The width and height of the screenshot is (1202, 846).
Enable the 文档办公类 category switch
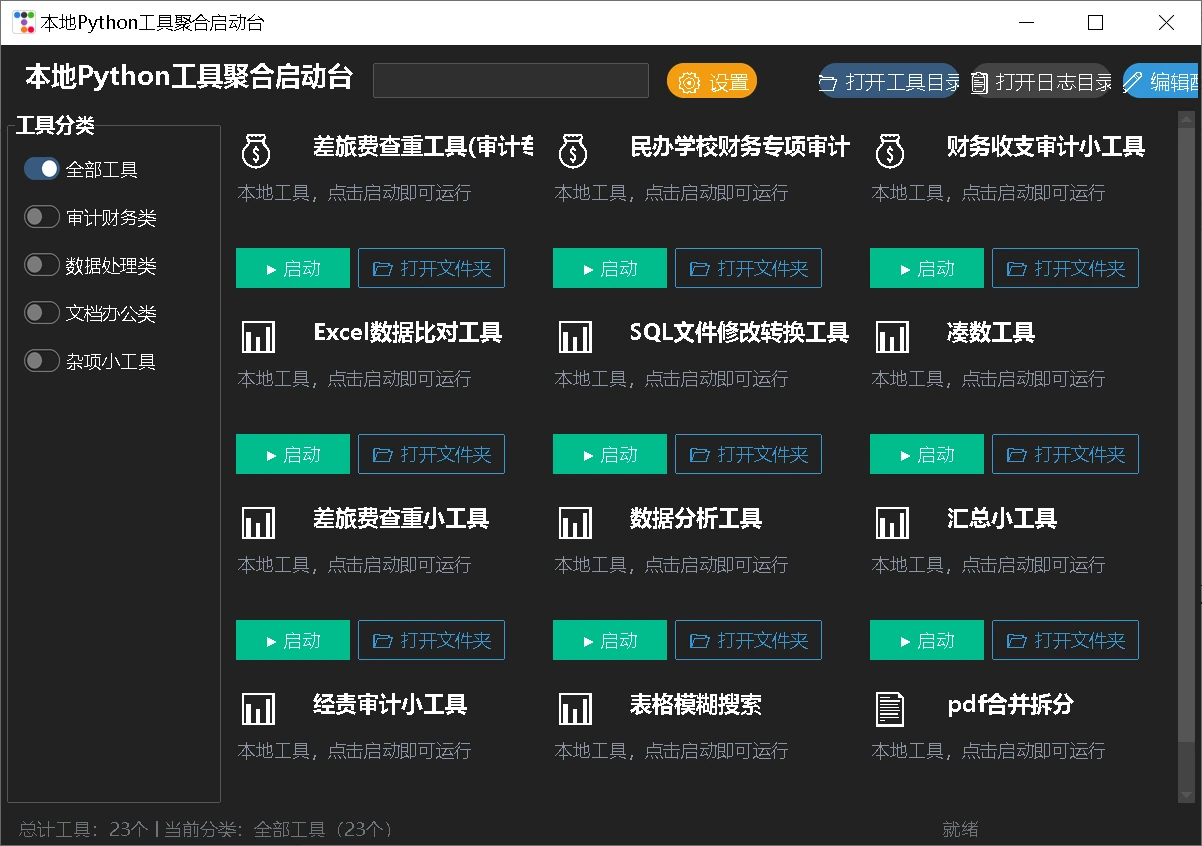tap(42, 313)
